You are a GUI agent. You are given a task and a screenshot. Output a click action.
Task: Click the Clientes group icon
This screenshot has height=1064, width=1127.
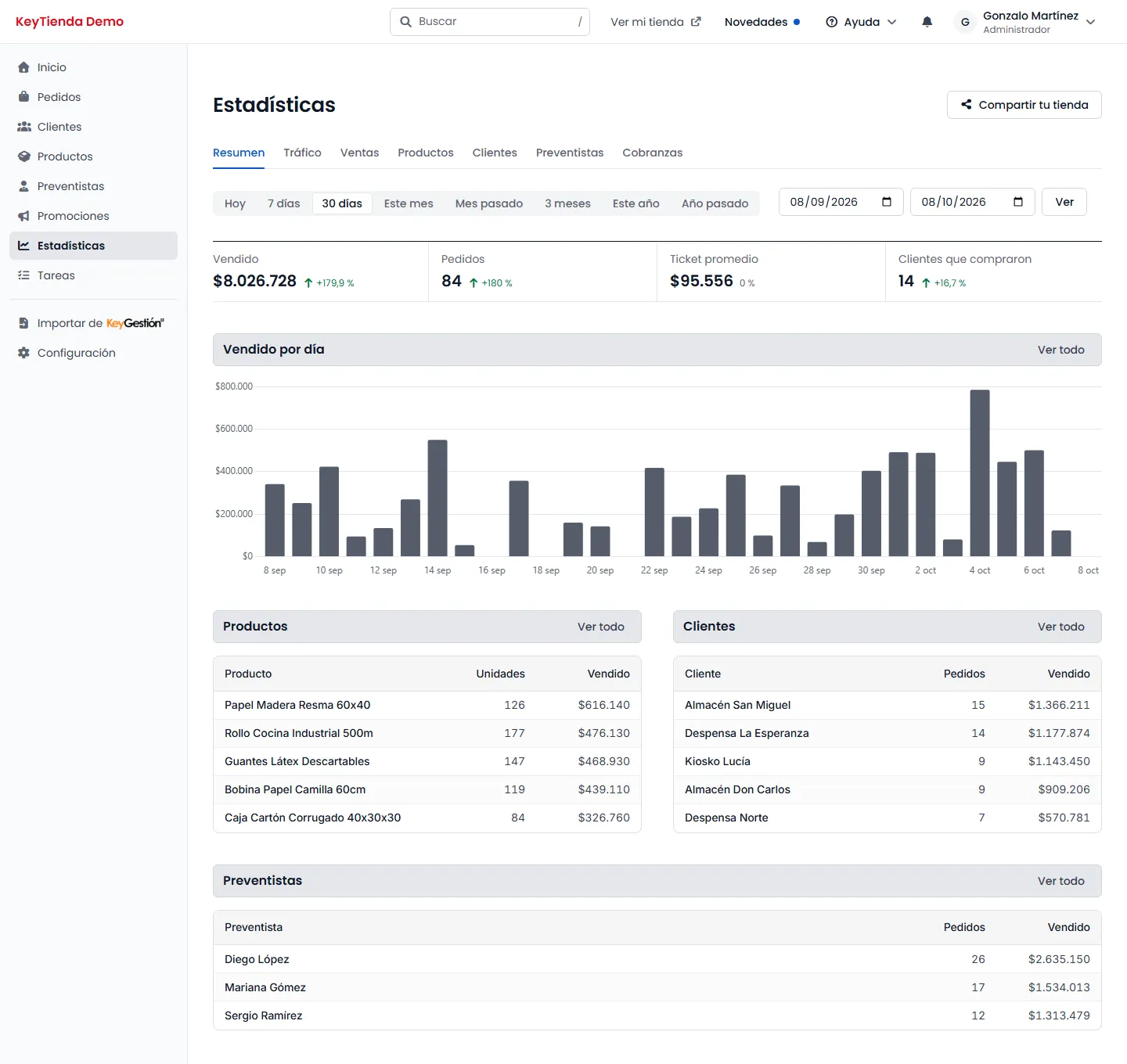point(24,127)
